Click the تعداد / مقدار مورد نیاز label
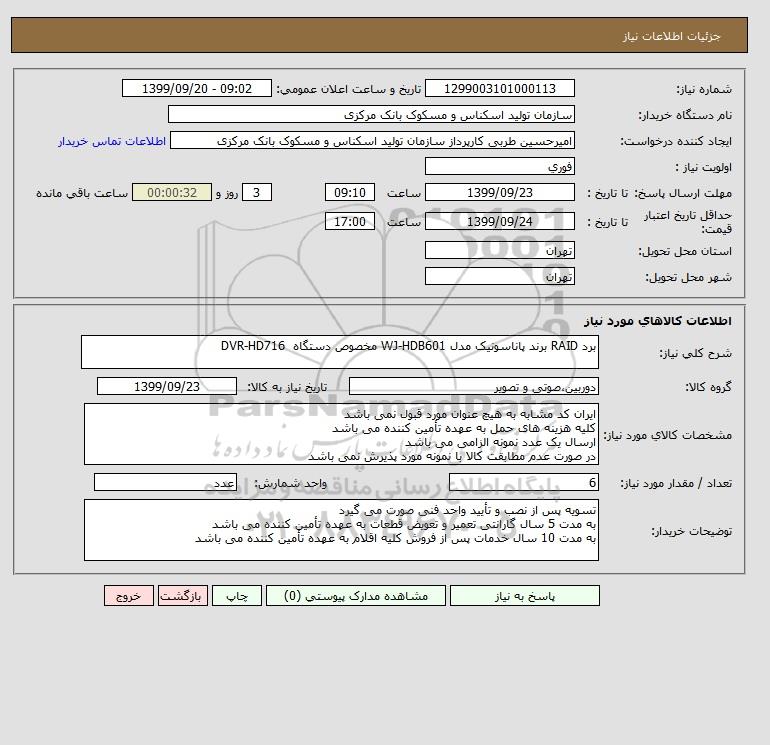The height and width of the screenshot is (745, 770). coord(676,483)
